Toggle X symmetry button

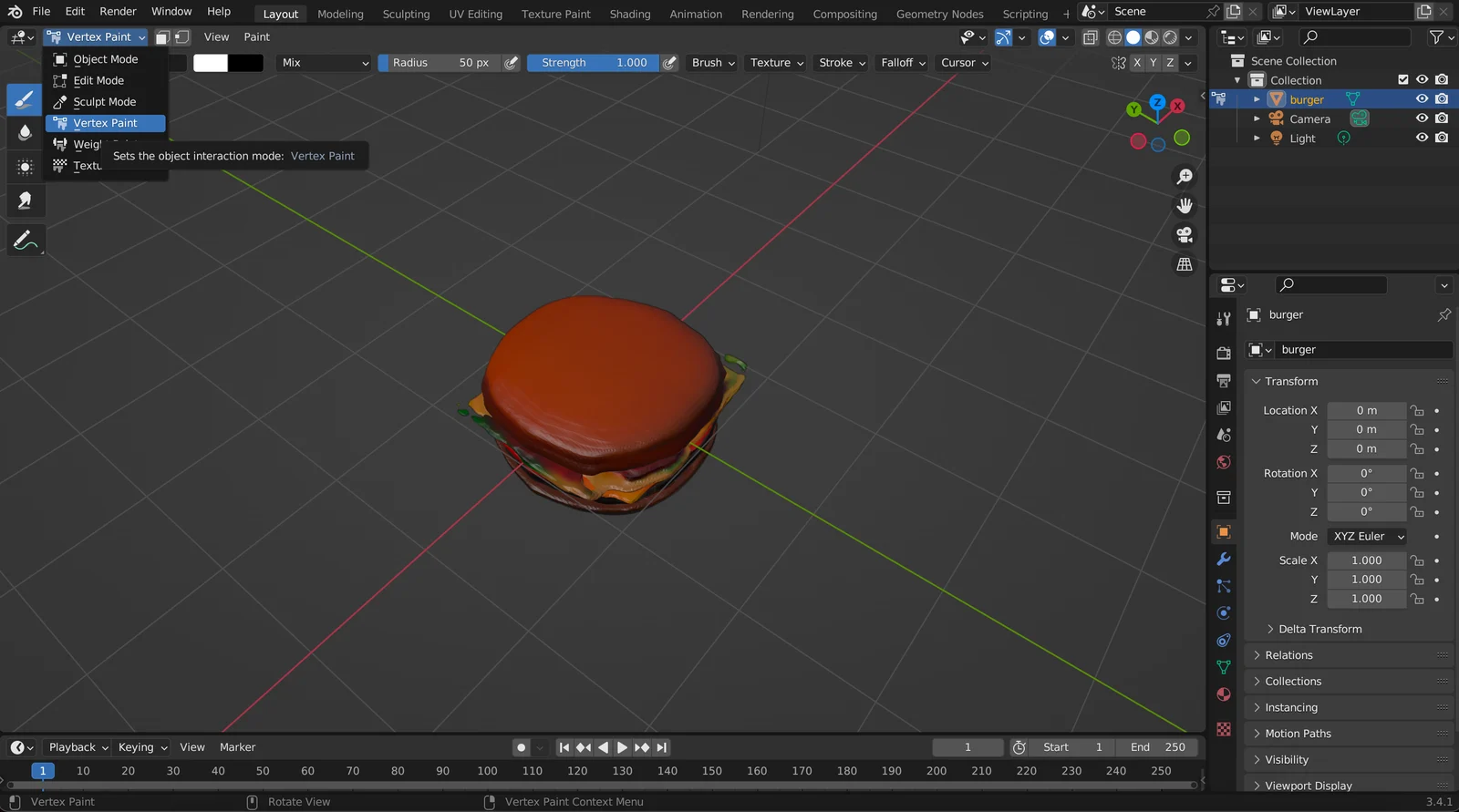point(1137,63)
